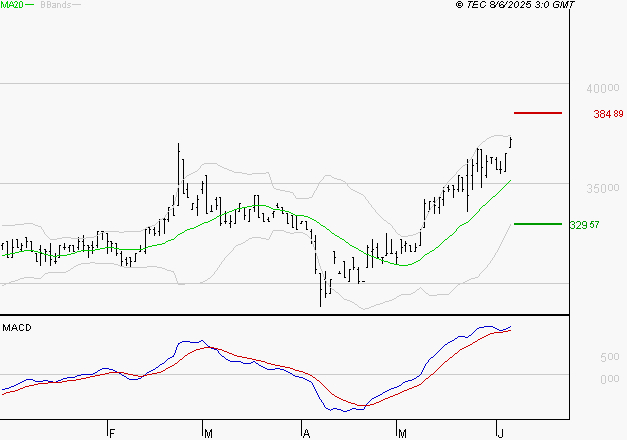Click the MACD panel label
The height and width of the screenshot is (440, 627).
point(17,328)
